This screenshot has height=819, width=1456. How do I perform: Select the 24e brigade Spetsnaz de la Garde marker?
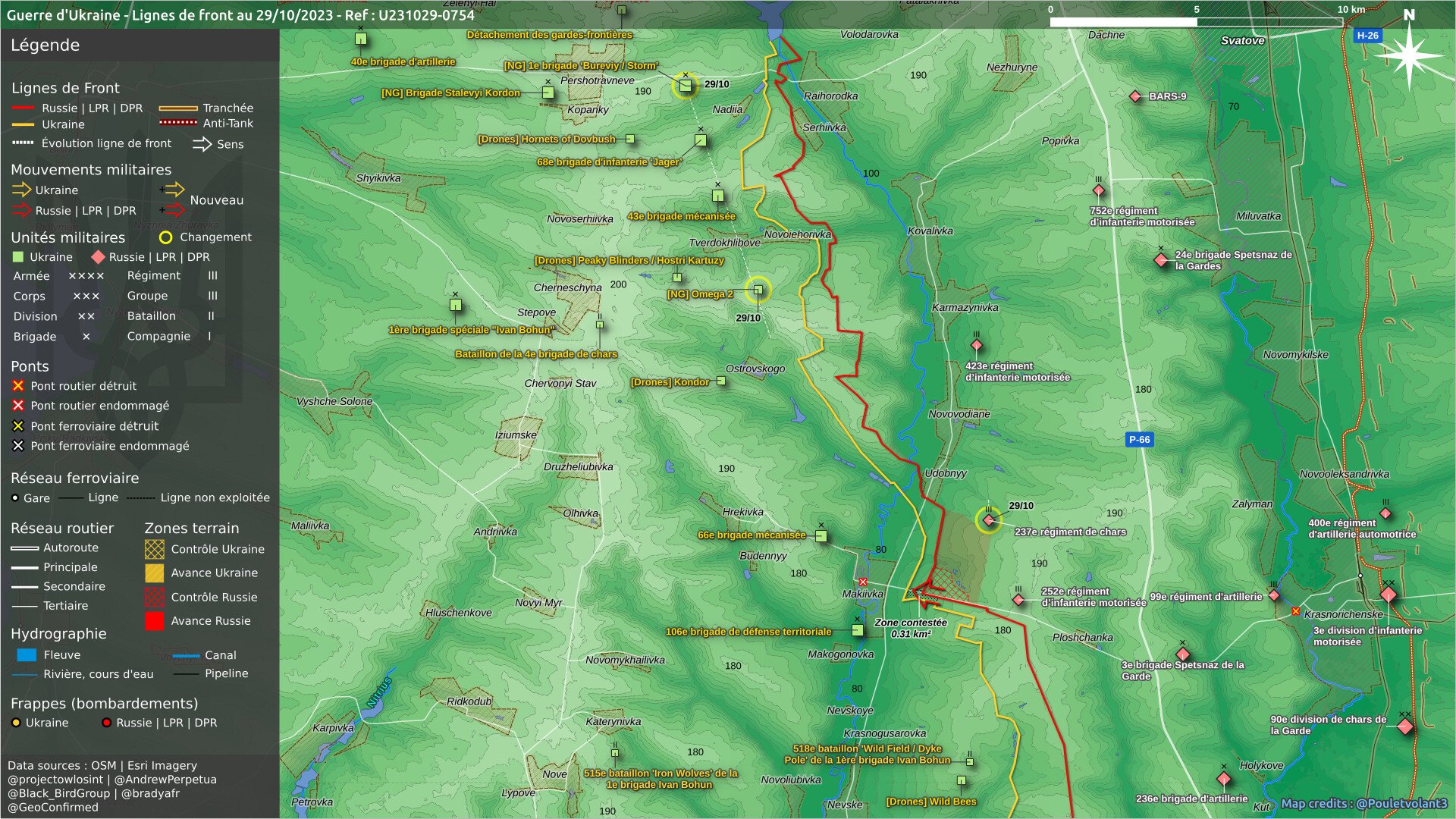pyautogui.click(x=1161, y=260)
